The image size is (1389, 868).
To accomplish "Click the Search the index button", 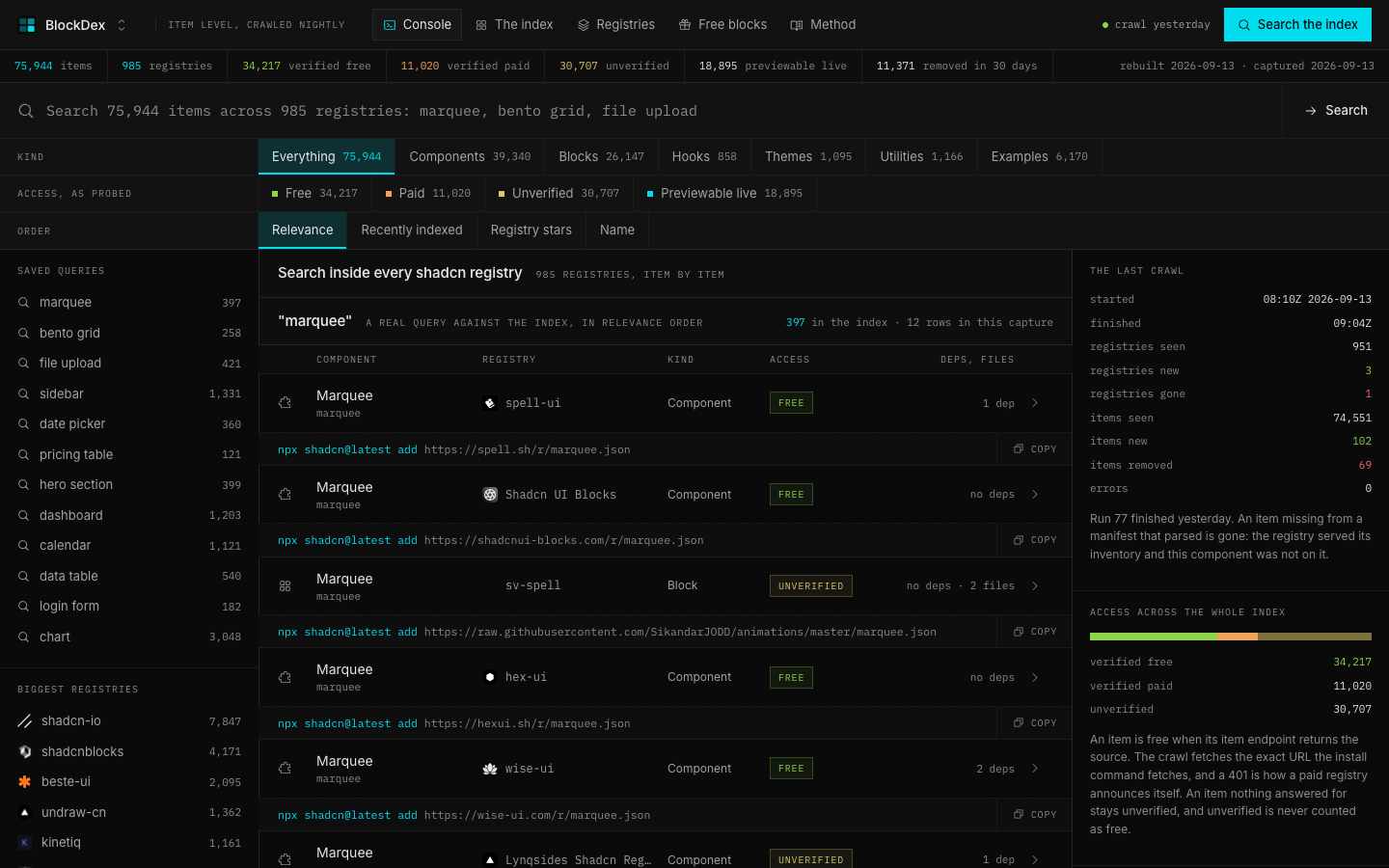I will (x=1297, y=25).
